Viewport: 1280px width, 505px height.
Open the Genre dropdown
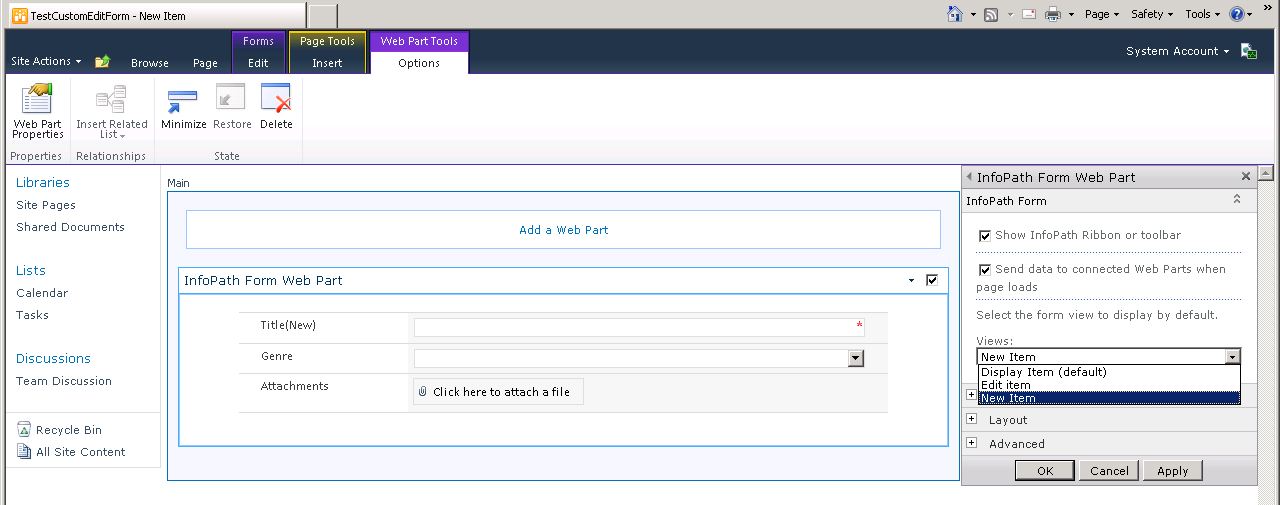click(856, 358)
